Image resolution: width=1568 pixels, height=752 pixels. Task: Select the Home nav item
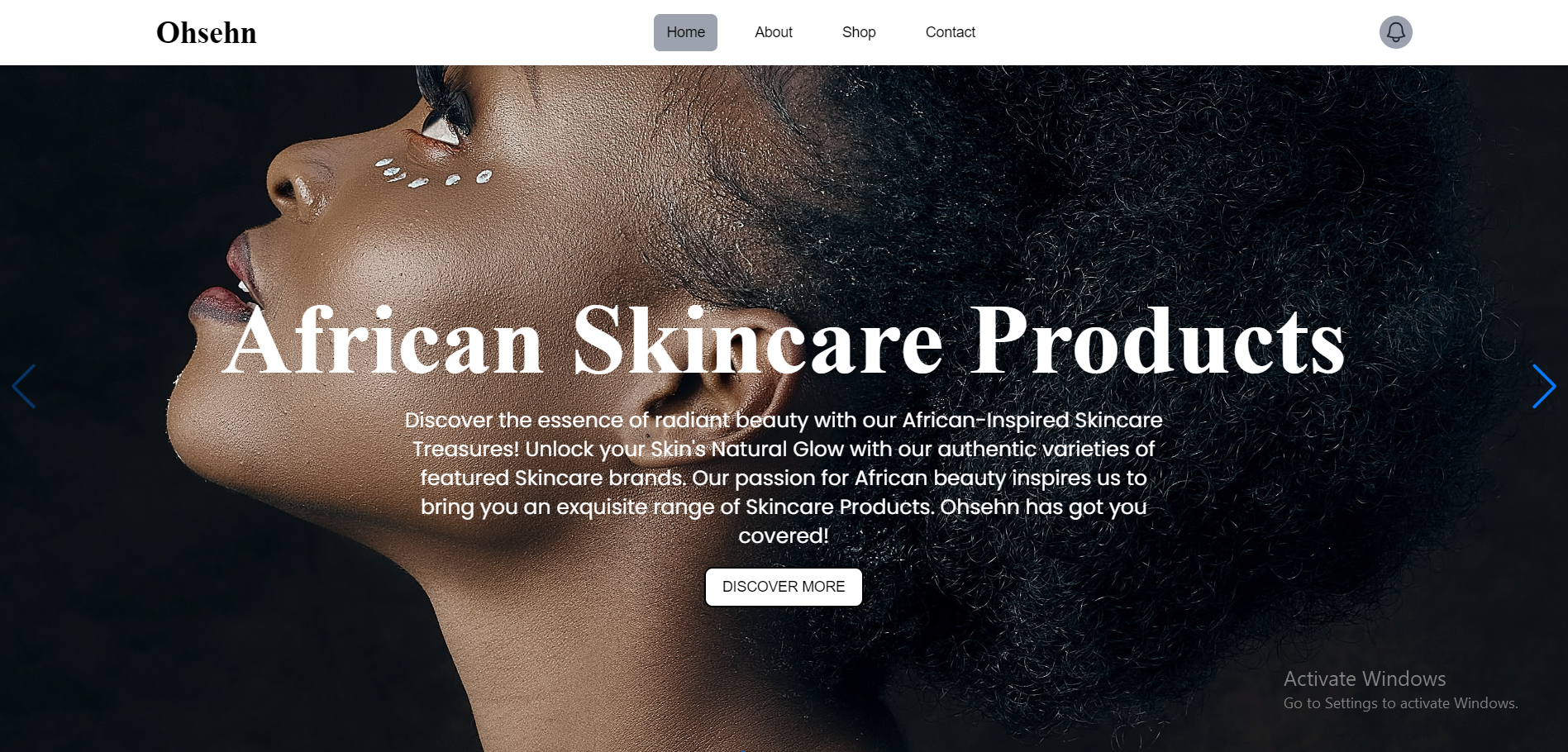click(x=685, y=32)
